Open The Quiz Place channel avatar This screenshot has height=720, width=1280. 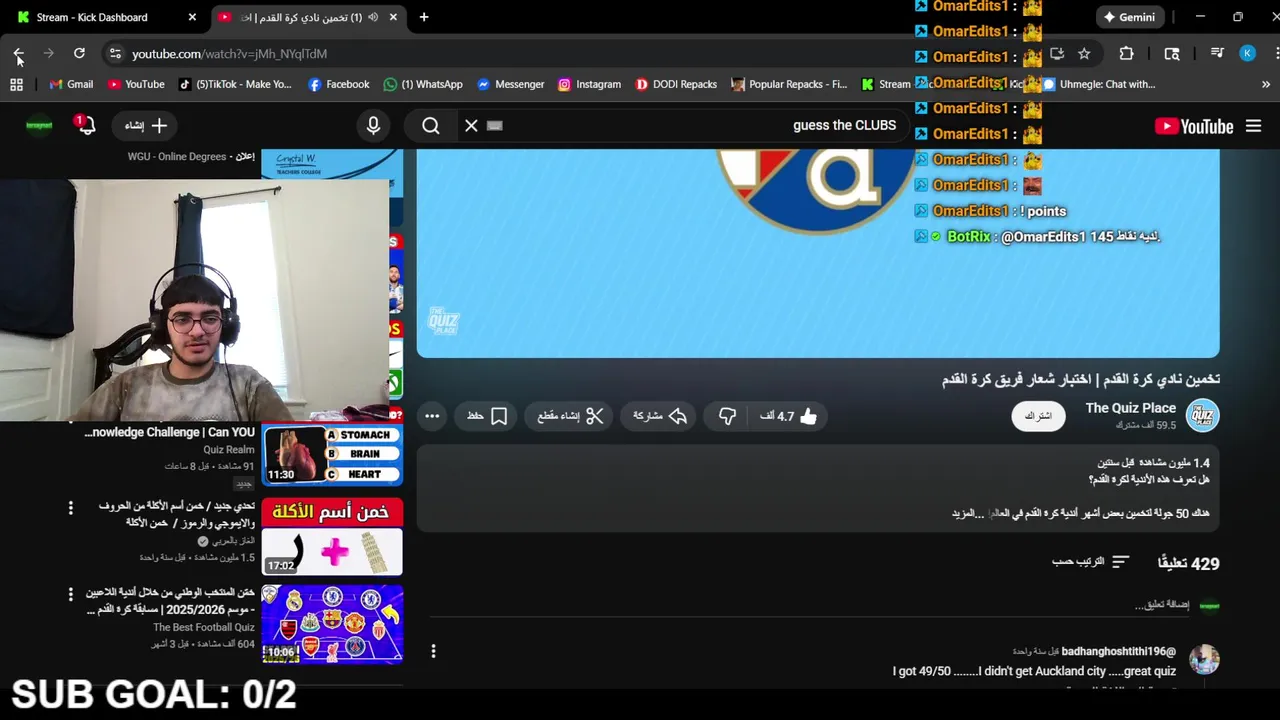(1202, 415)
